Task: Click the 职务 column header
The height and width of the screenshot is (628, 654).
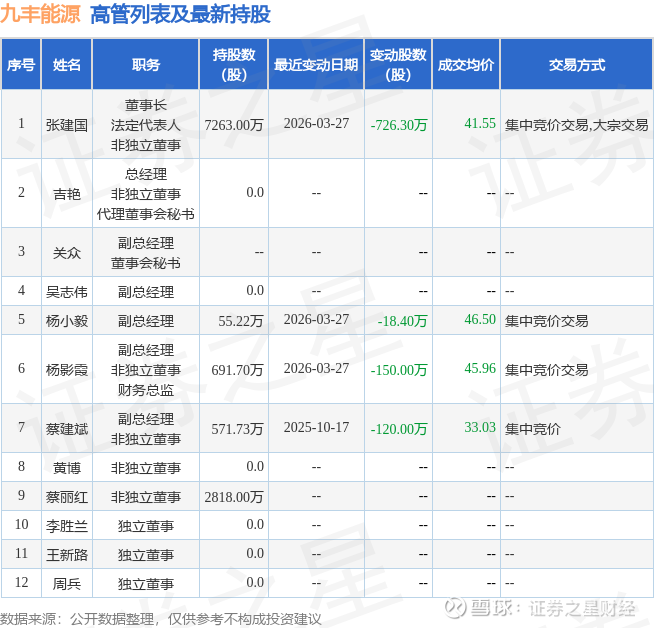Action: [x=146, y=65]
